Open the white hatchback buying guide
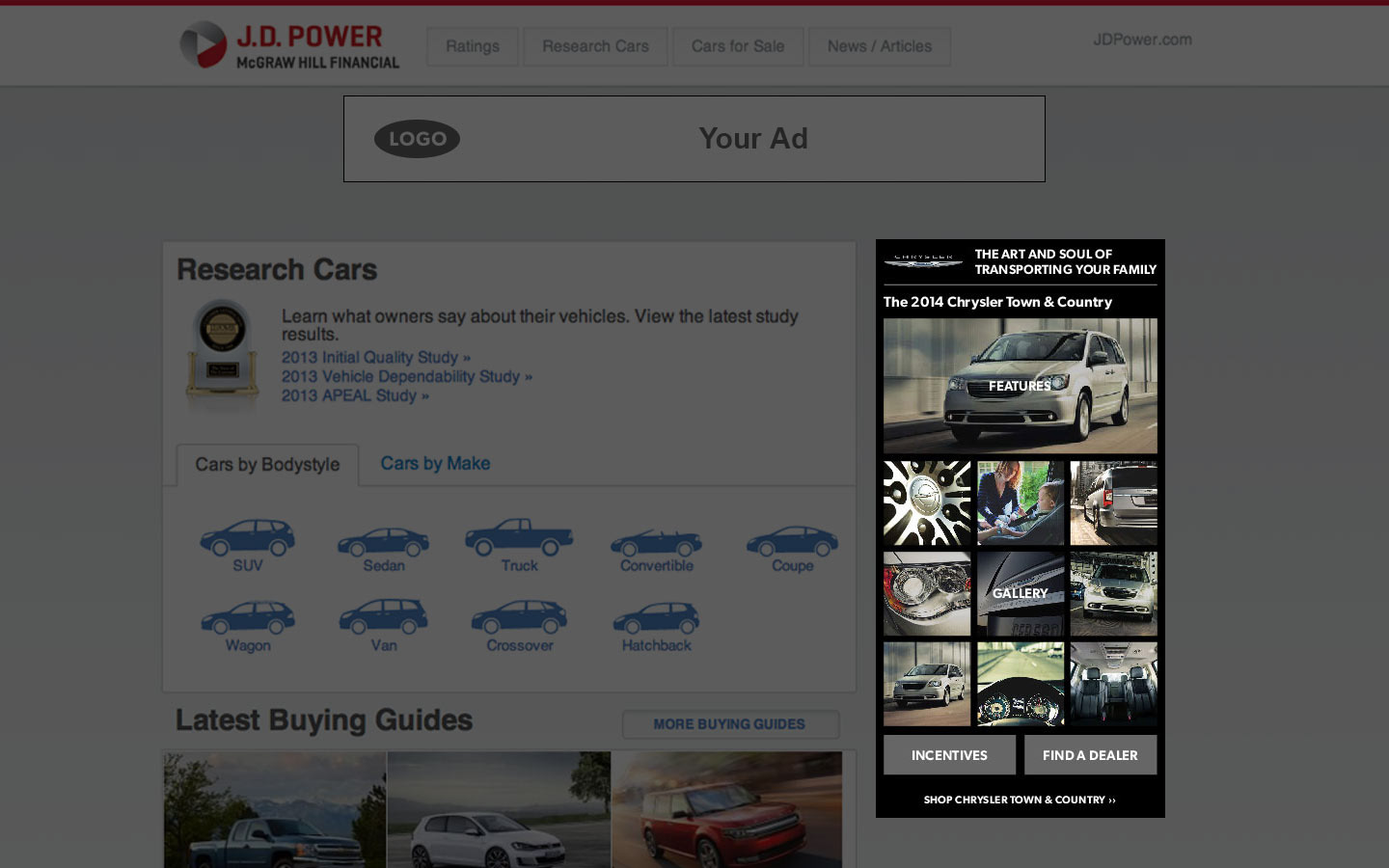Image resolution: width=1389 pixels, height=868 pixels. click(499, 810)
